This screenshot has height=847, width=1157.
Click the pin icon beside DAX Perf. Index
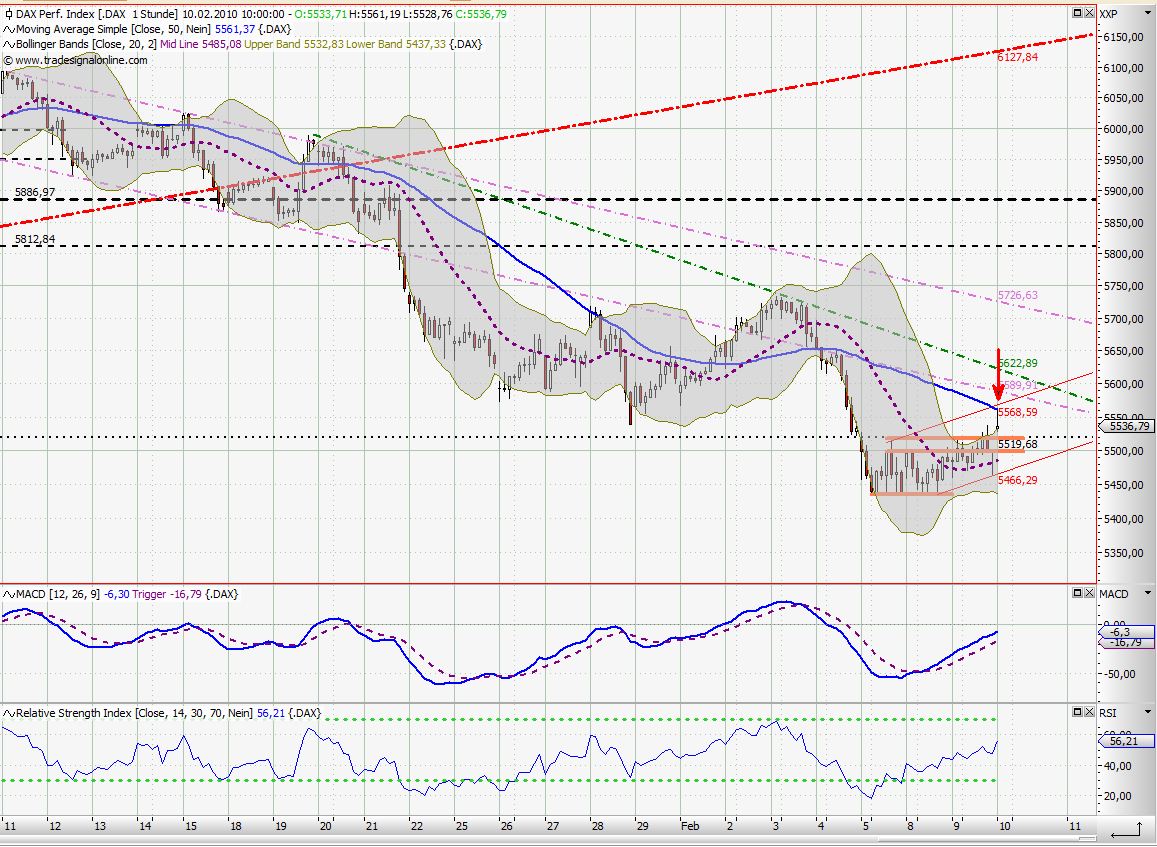8,14
